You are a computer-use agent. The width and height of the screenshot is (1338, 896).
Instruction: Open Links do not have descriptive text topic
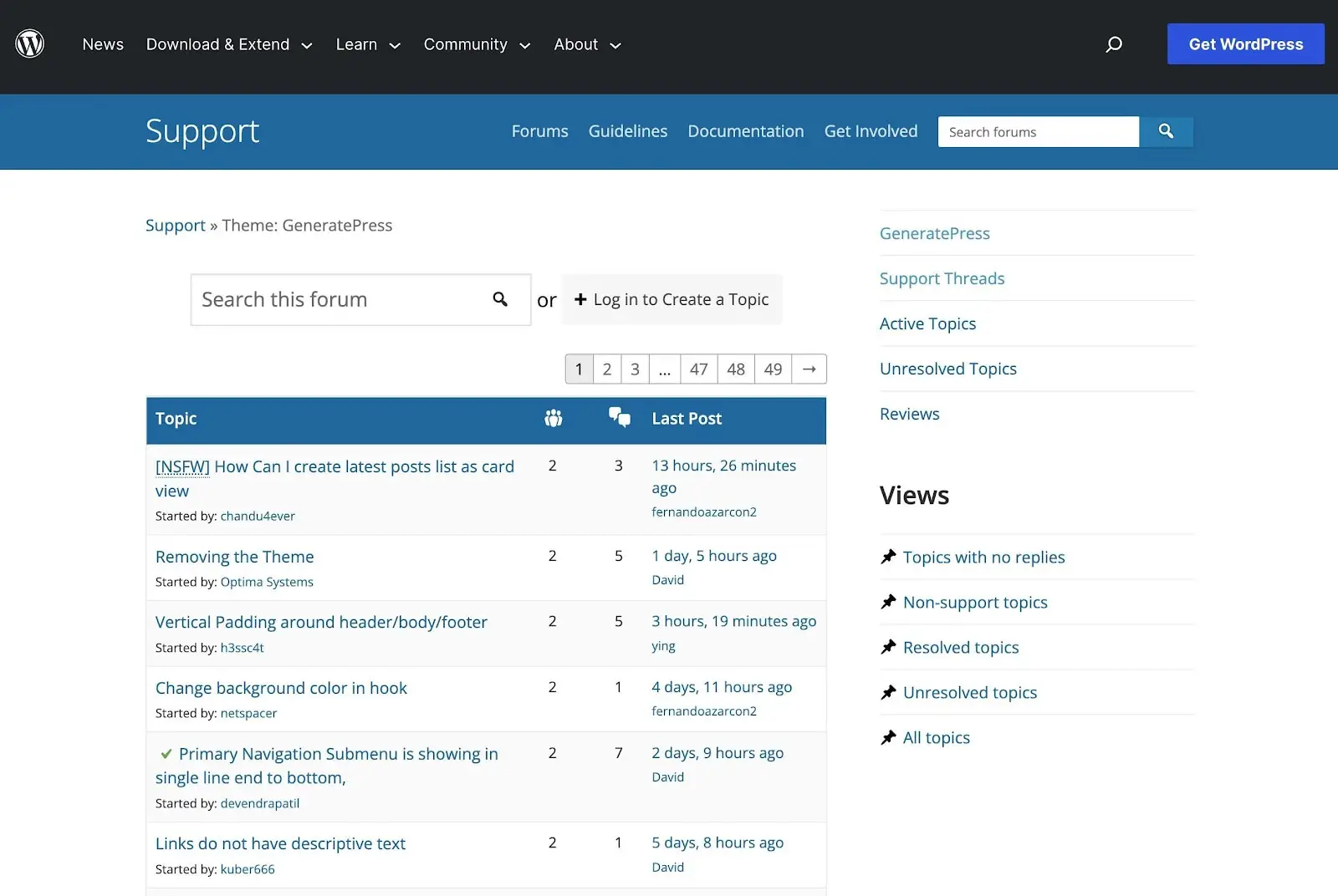(280, 843)
